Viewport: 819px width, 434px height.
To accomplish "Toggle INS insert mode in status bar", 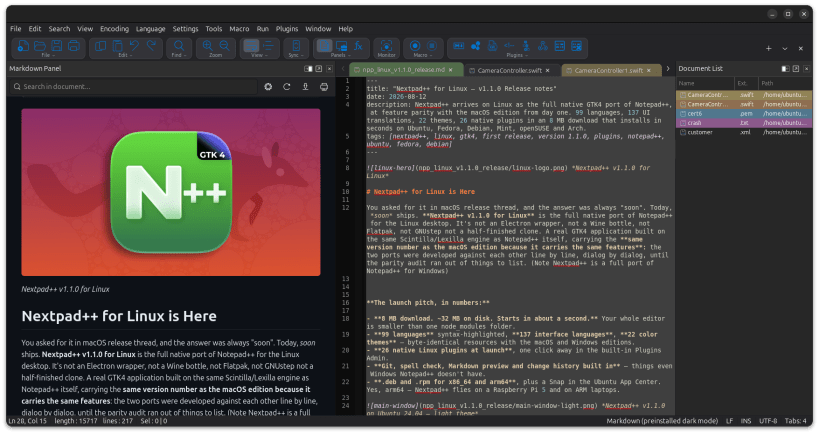I will pos(746,421).
